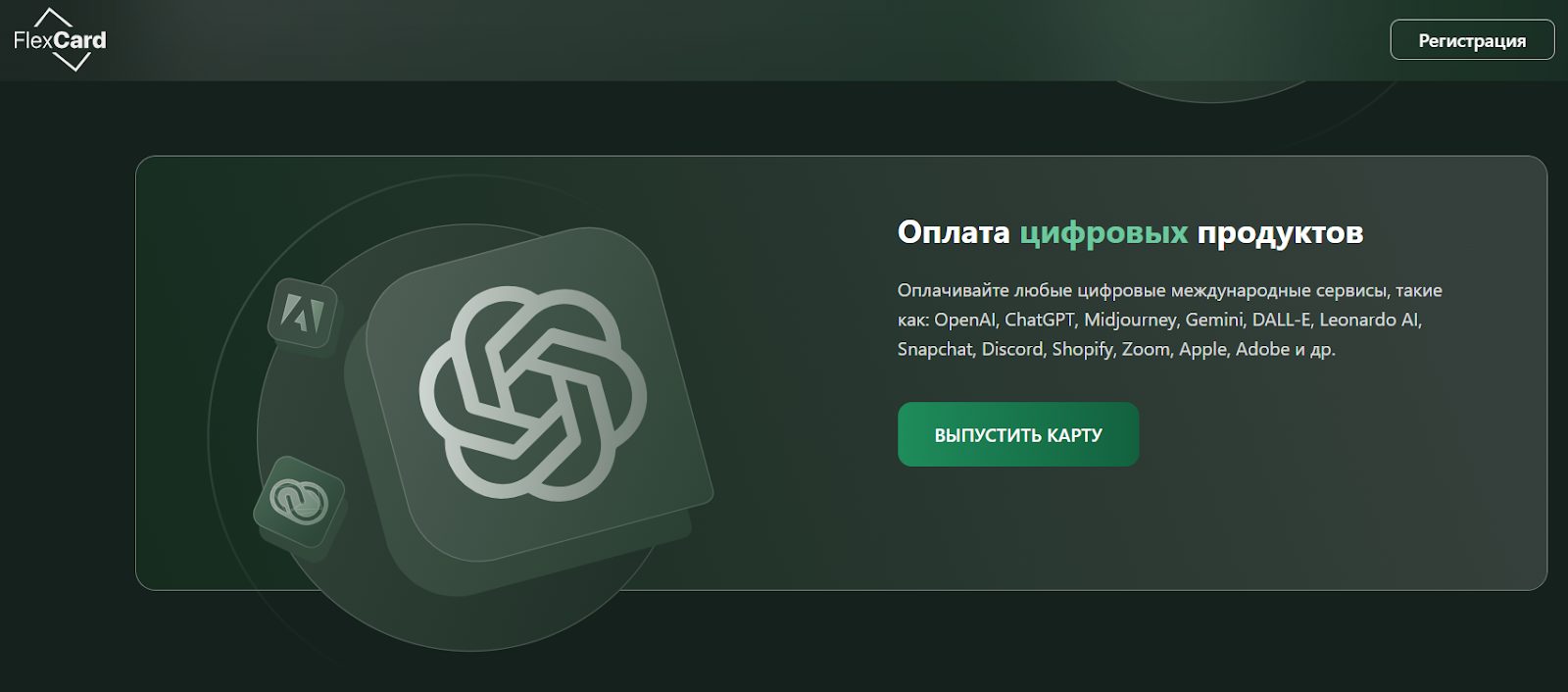This screenshot has width=1568, height=692.
Task: Open the Регистрация registration button
Action: click(1472, 40)
